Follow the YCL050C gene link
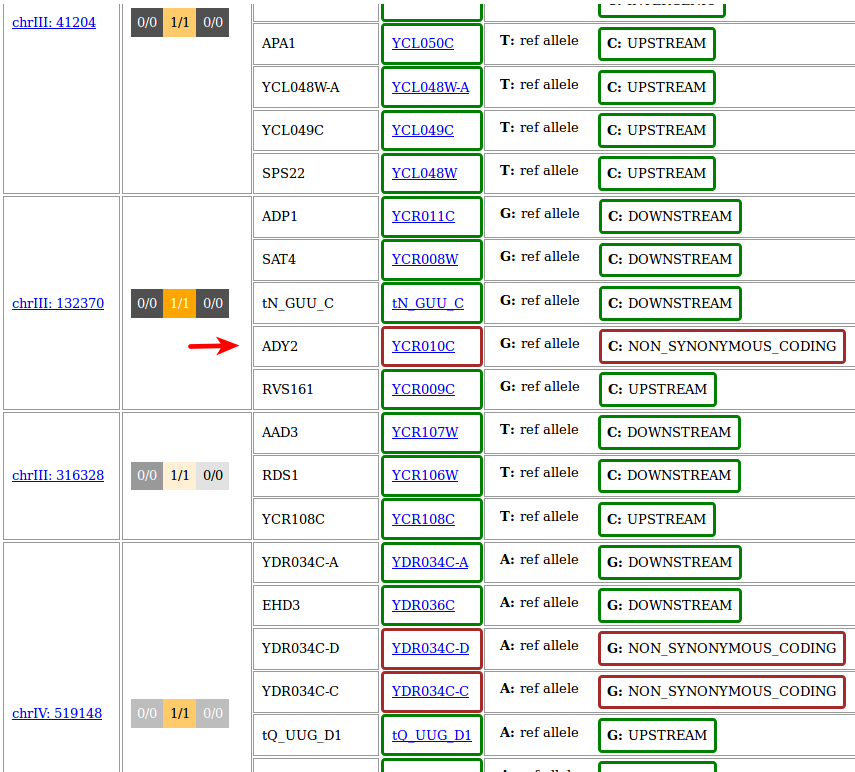Image resolution: width=855 pixels, height=772 pixels. [423, 43]
